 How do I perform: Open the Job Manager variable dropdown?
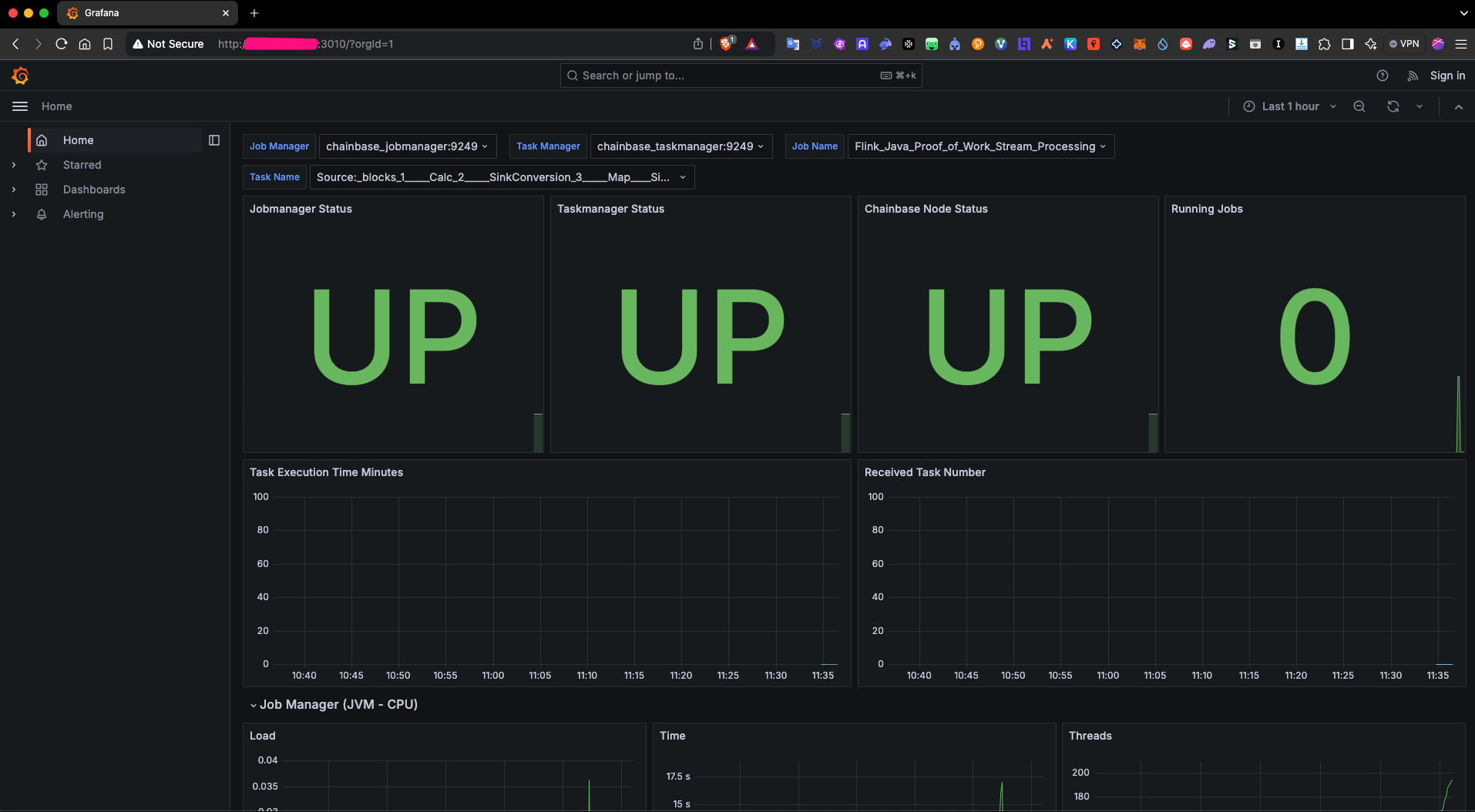(x=407, y=146)
